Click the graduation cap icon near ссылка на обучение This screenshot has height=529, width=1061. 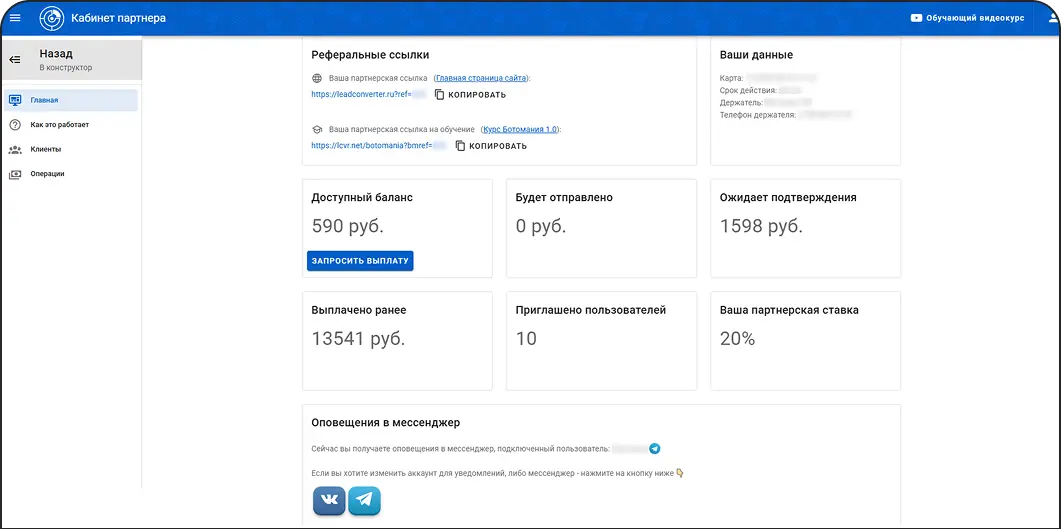(317, 129)
